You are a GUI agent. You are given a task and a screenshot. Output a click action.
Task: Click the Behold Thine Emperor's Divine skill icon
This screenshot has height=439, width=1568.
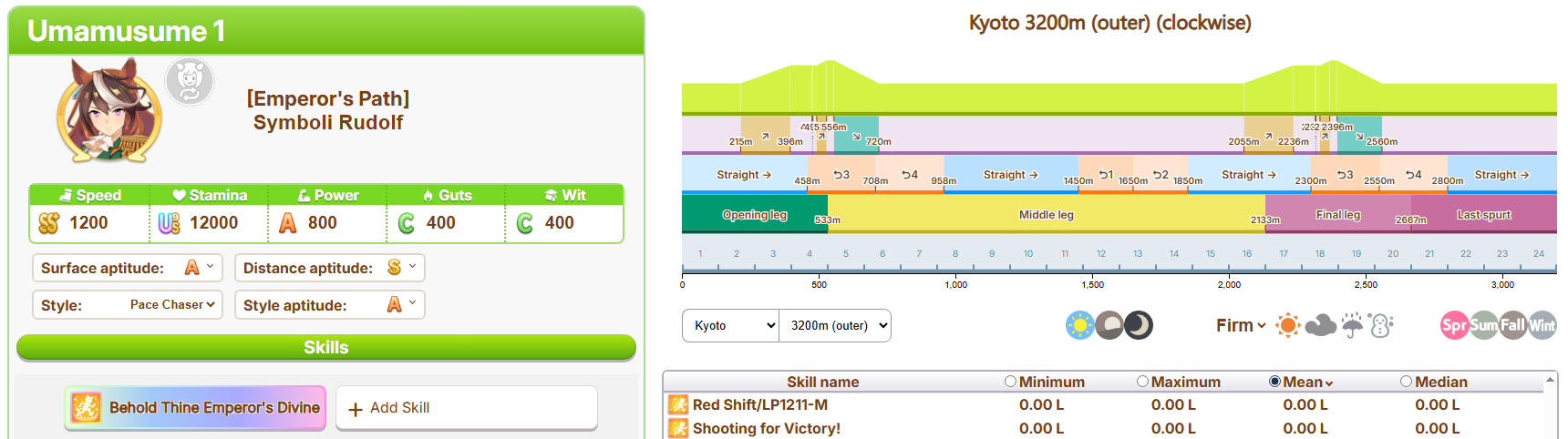click(x=86, y=407)
